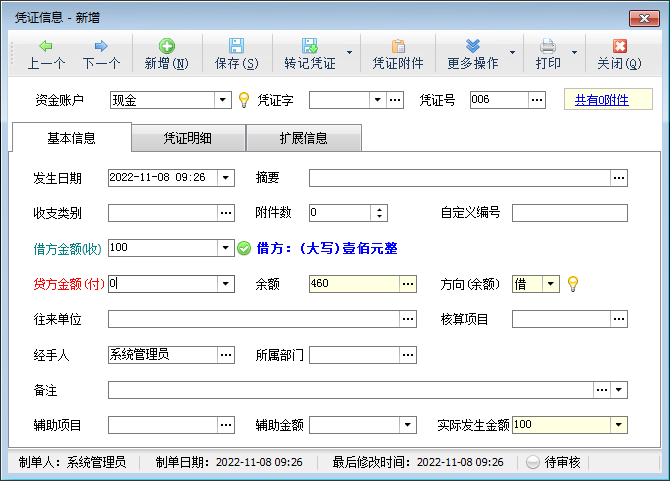Expand the 方向(余额) dropdown showing 借
Screen dimensions: 670x481
(x=551, y=284)
